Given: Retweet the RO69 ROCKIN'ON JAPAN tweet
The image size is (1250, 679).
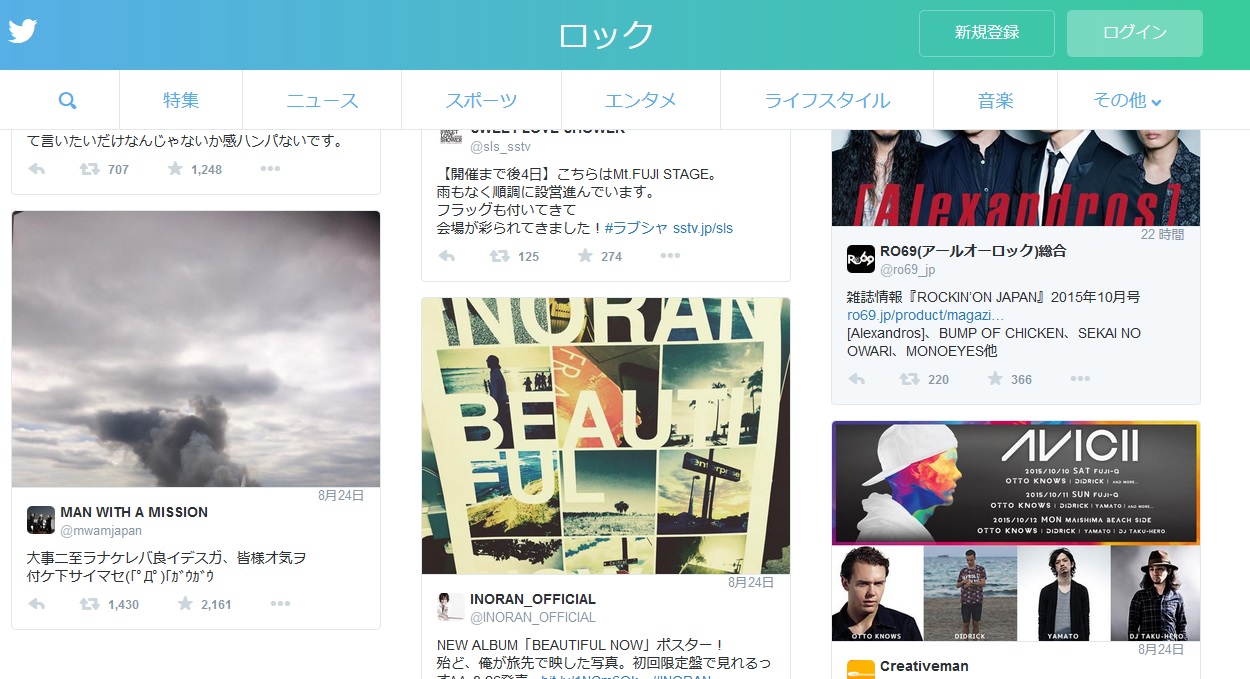Looking at the screenshot, I should point(909,379).
